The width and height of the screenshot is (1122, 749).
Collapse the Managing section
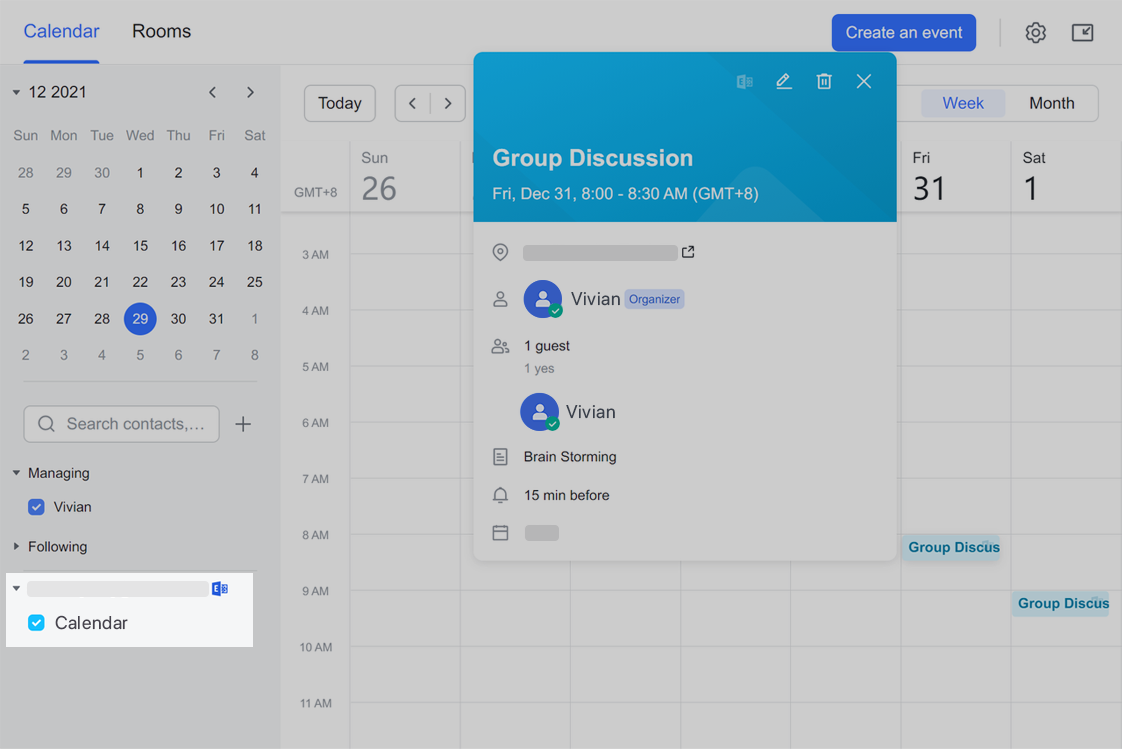[x=16, y=472]
